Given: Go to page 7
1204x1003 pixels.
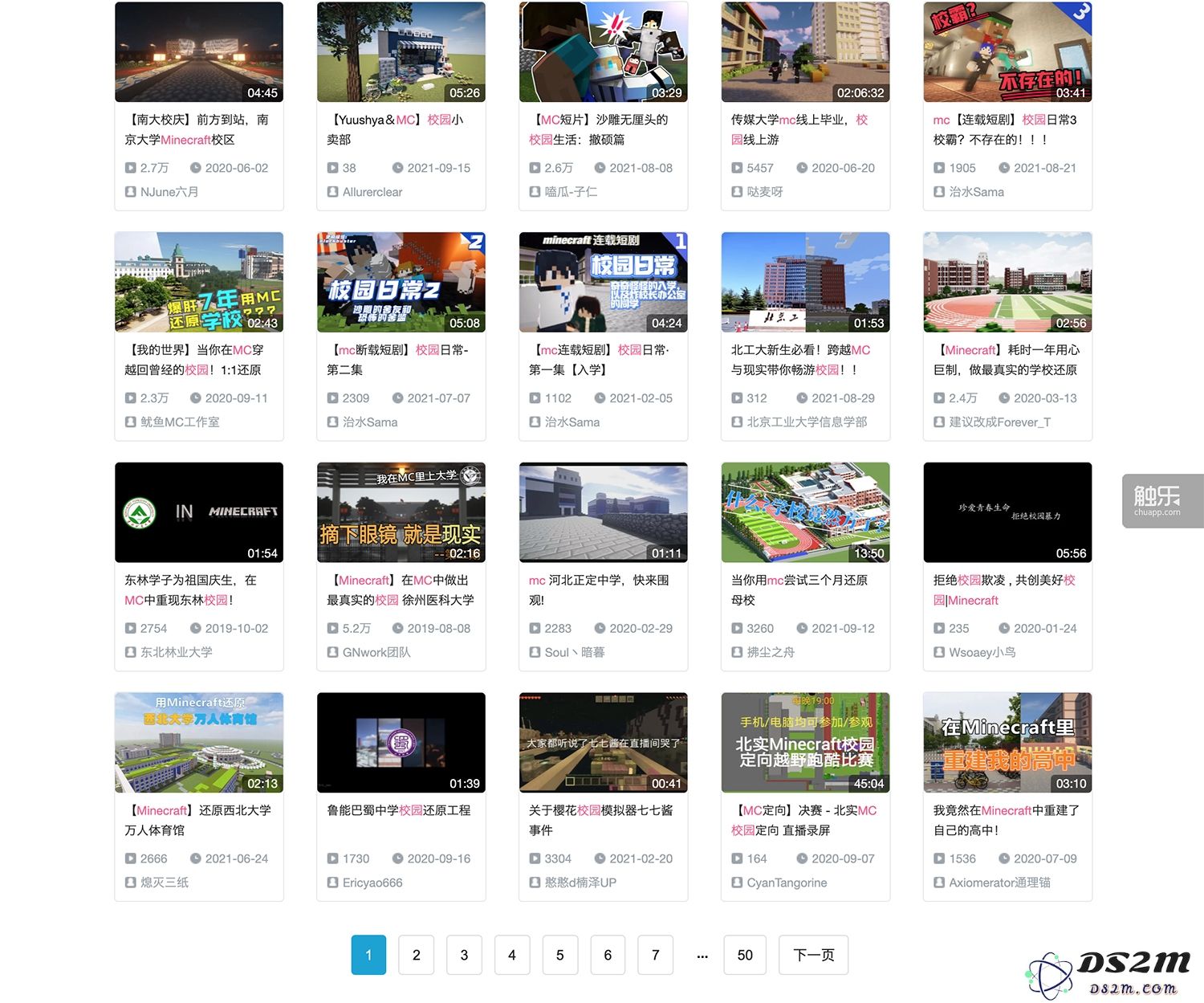Looking at the screenshot, I should click(656, 956).
